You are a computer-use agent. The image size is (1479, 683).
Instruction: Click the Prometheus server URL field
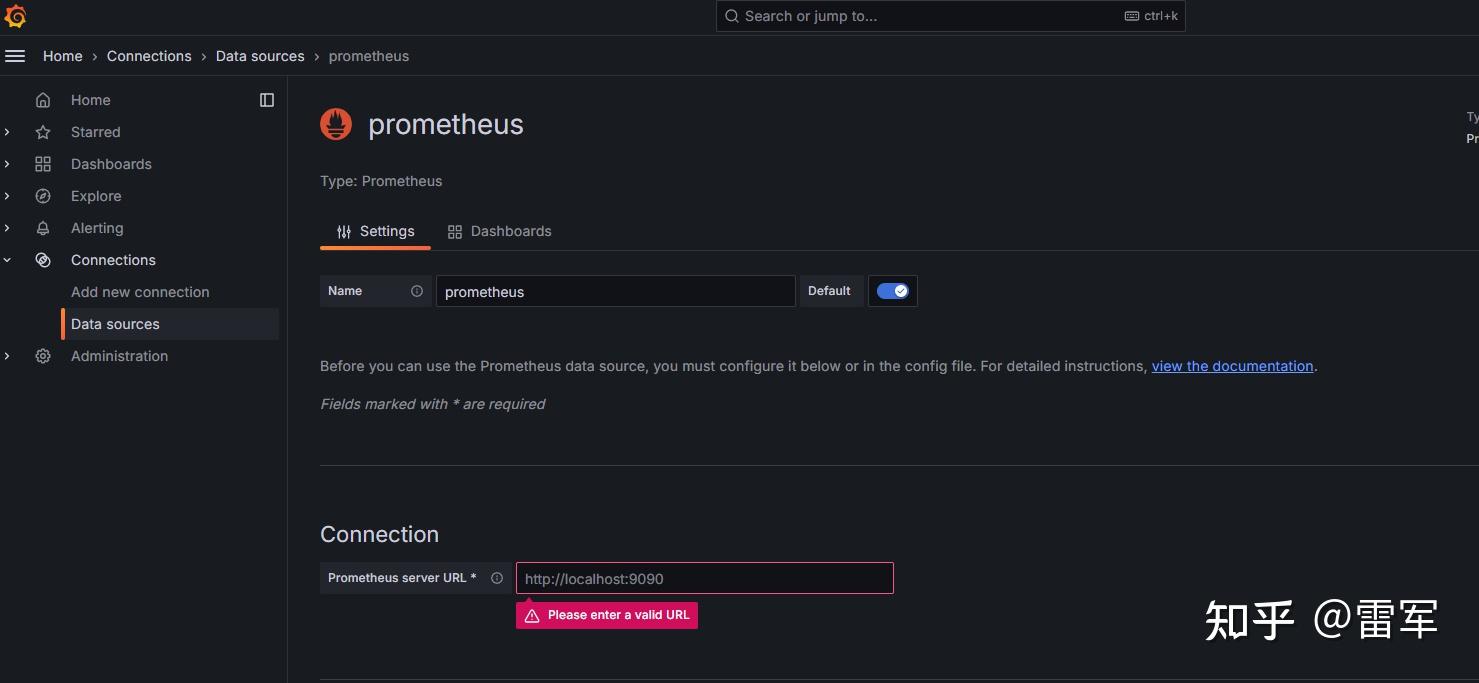pyautogui.click(x=704, y=578)
